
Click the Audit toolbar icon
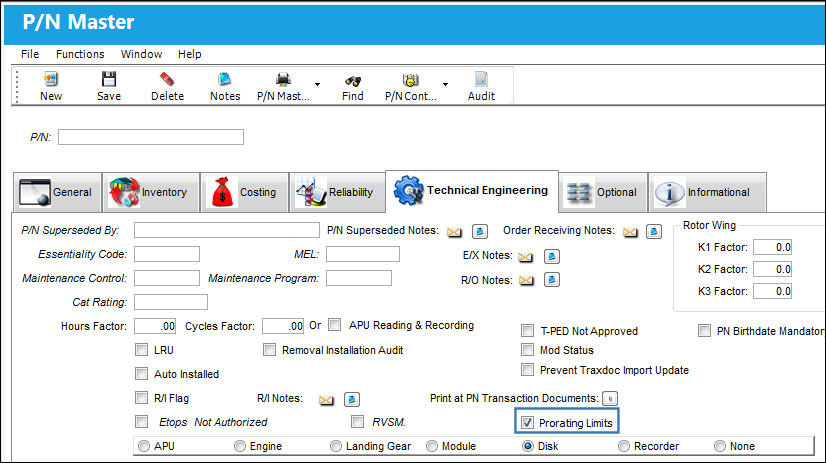[481, 80]
